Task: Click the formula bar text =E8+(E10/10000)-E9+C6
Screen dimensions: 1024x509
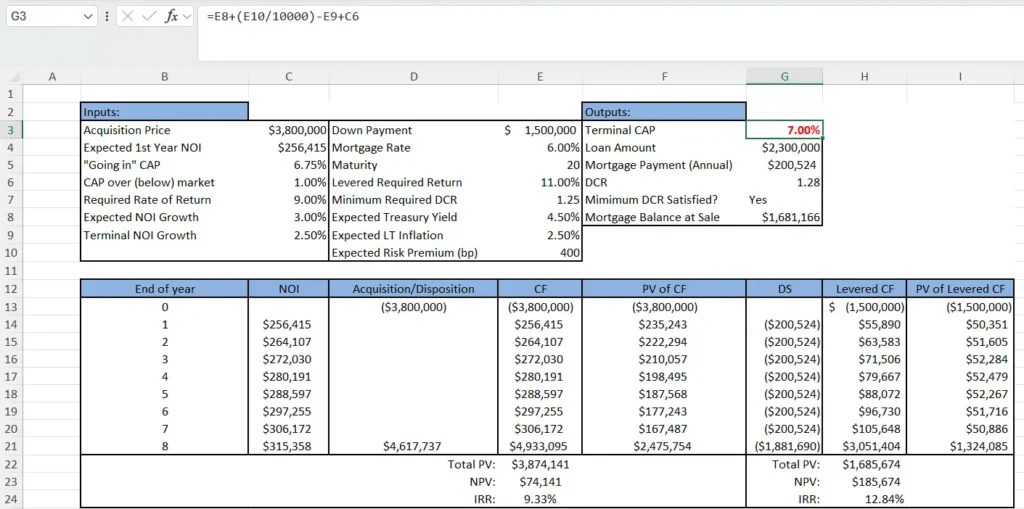Action: (x=283, y=17)
